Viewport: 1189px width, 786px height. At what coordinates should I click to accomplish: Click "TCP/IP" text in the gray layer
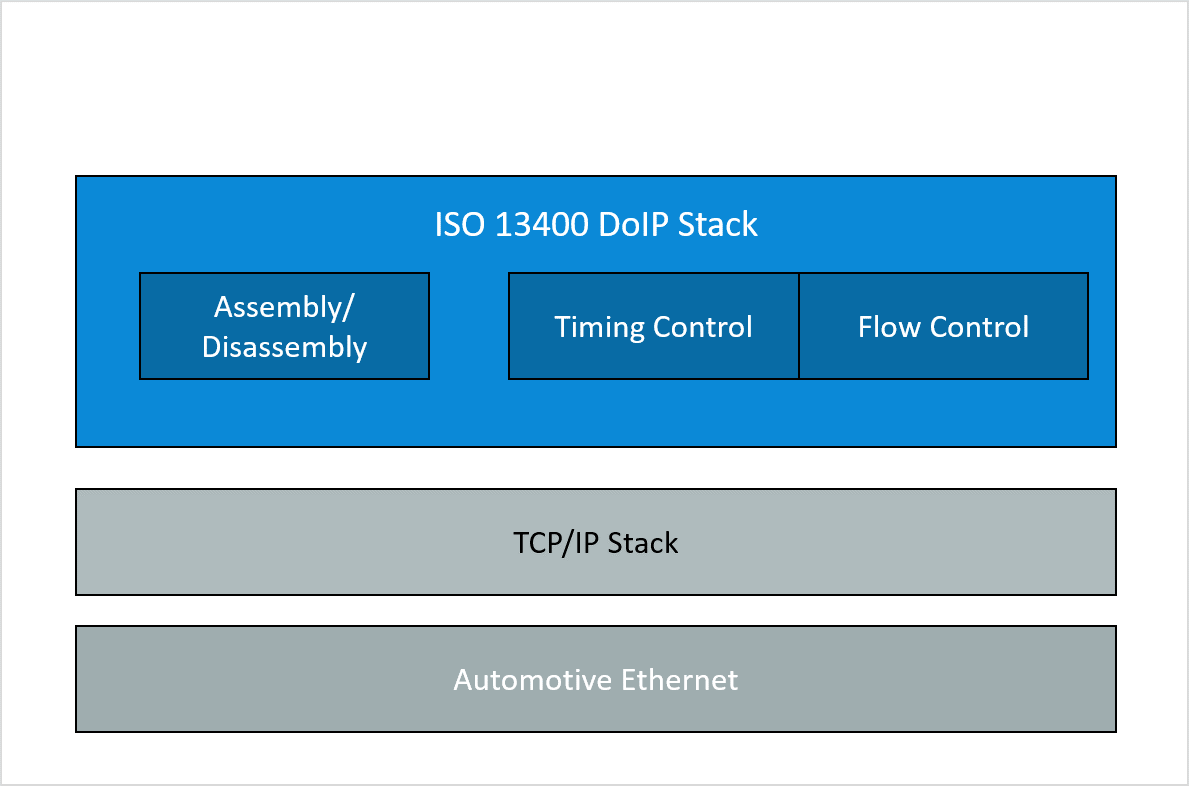coord(556,543)
